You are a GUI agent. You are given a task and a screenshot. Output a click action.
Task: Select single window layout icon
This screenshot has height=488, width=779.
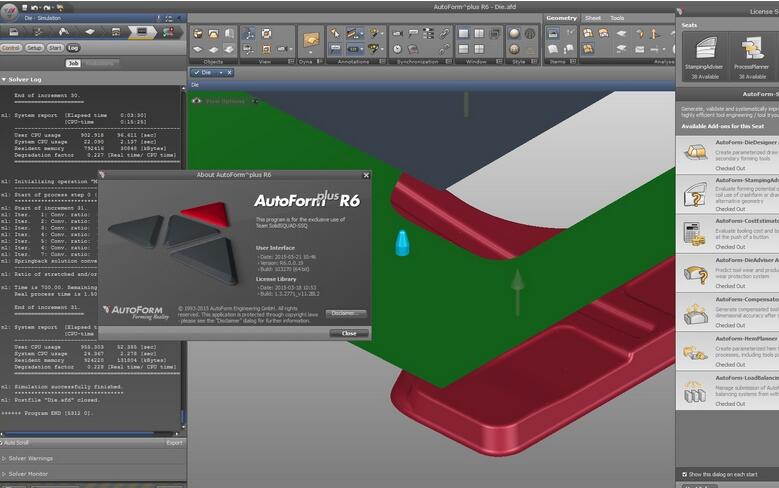click(x=463, y=33)
